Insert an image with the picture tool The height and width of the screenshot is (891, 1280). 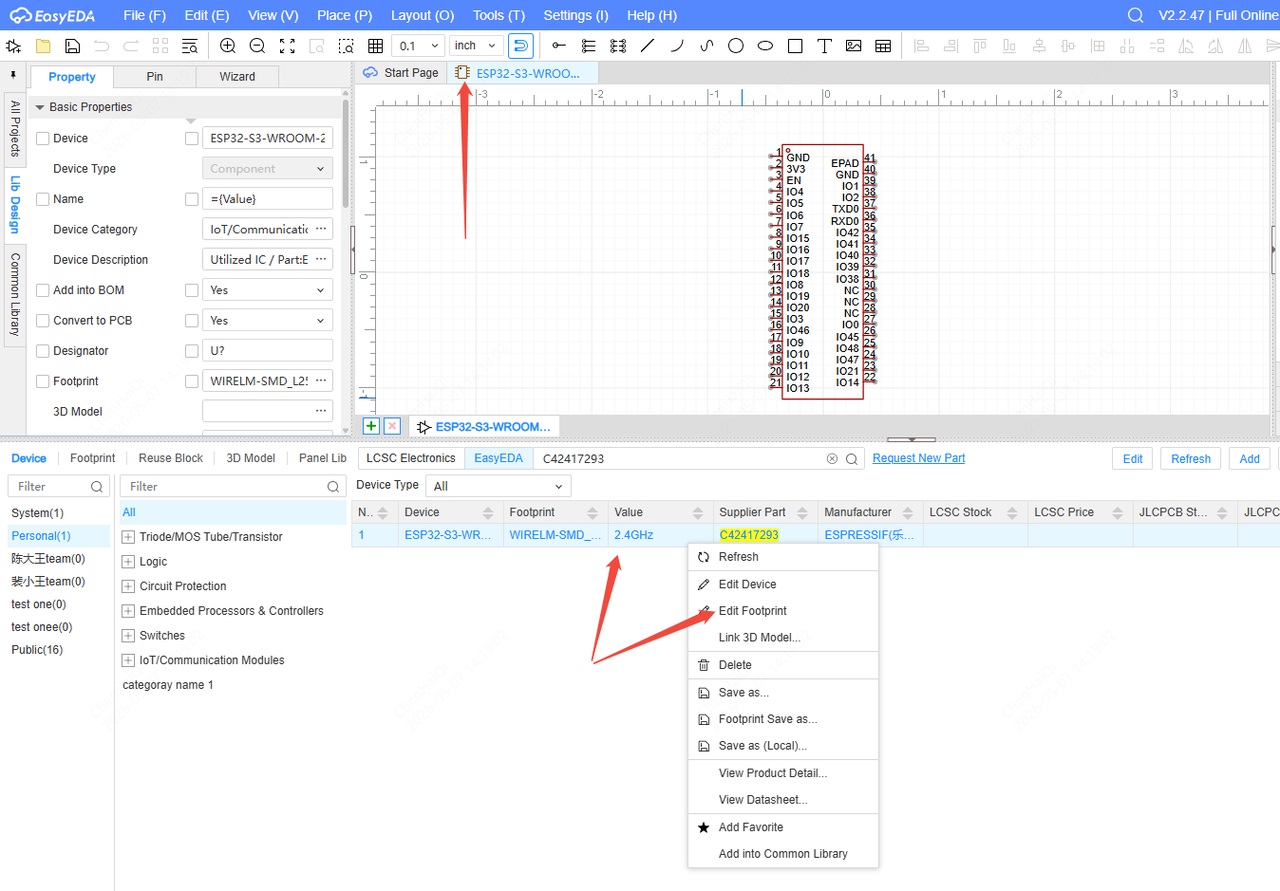(854, 46)
